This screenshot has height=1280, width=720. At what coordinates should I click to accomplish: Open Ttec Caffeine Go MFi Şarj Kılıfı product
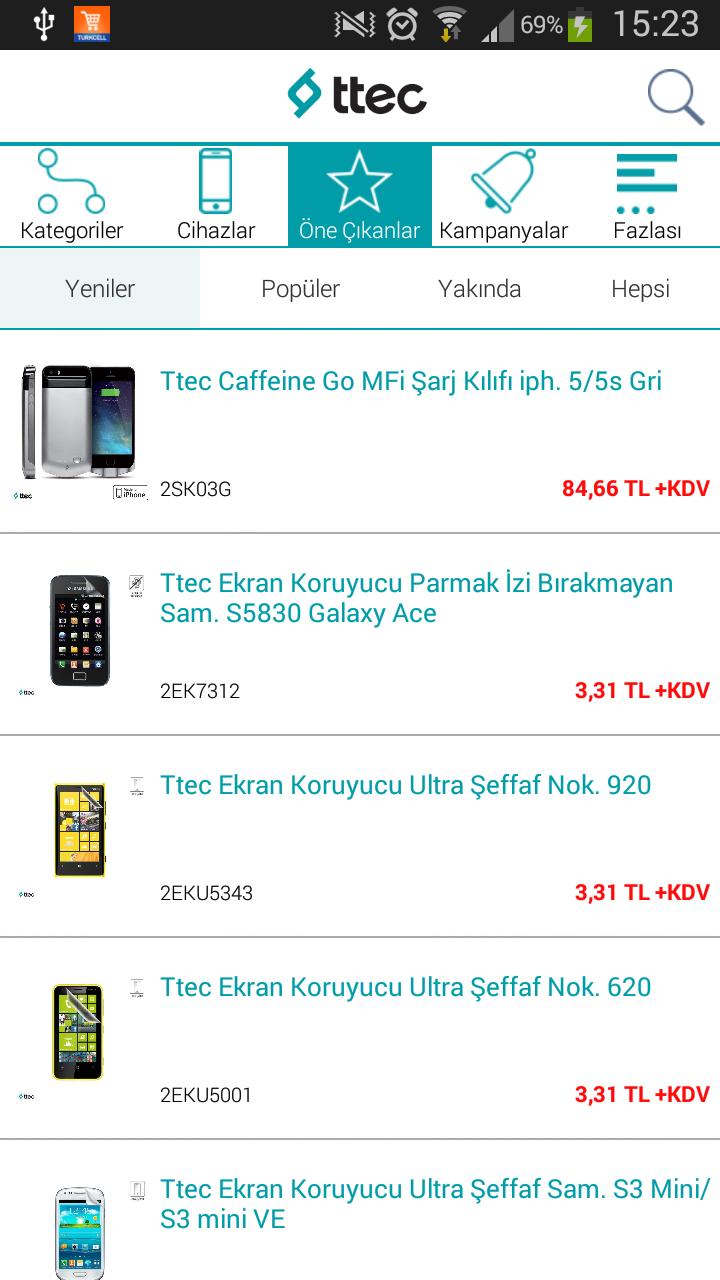point(411,381)
